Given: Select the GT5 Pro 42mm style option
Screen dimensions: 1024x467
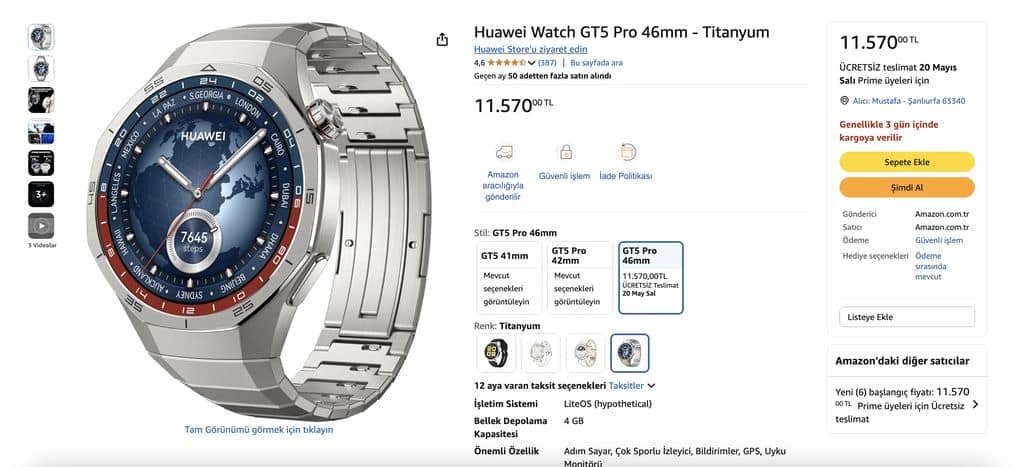Looking at the screenshot, I should (579, 278).
